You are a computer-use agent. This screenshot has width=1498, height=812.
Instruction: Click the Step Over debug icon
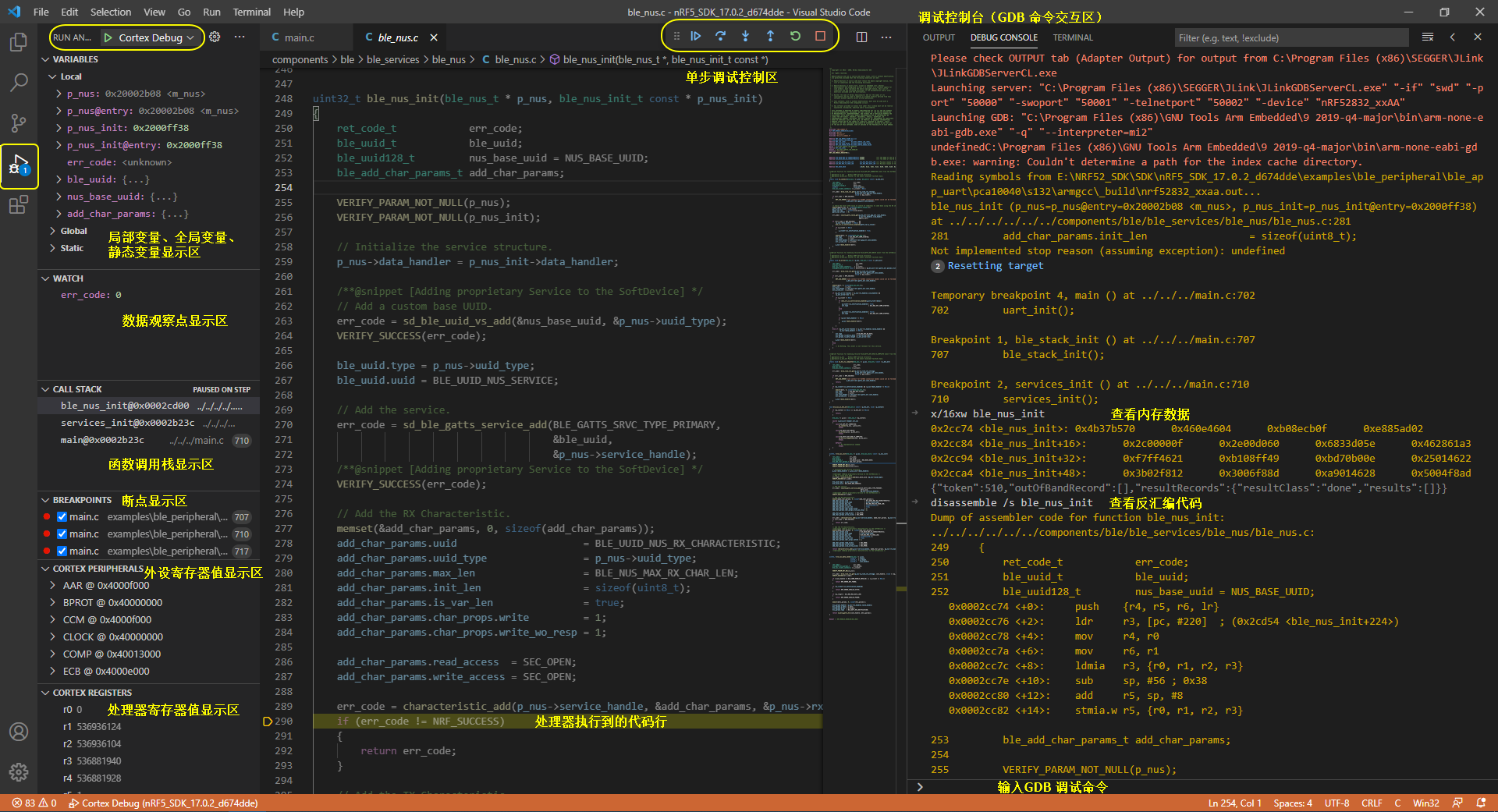[720, 36]
